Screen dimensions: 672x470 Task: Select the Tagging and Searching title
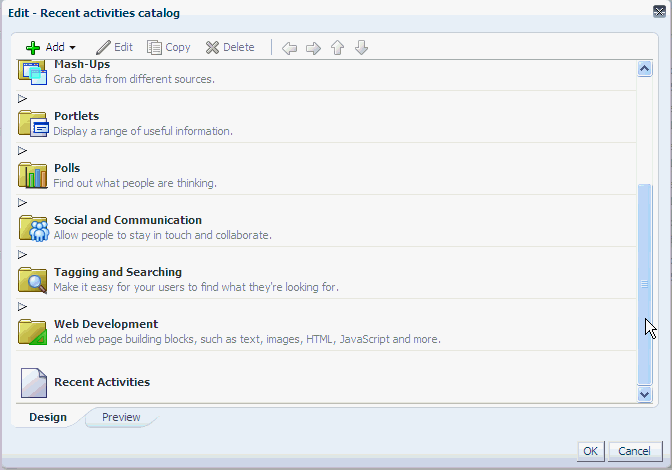pyautogui.click(x=118, y=272)
